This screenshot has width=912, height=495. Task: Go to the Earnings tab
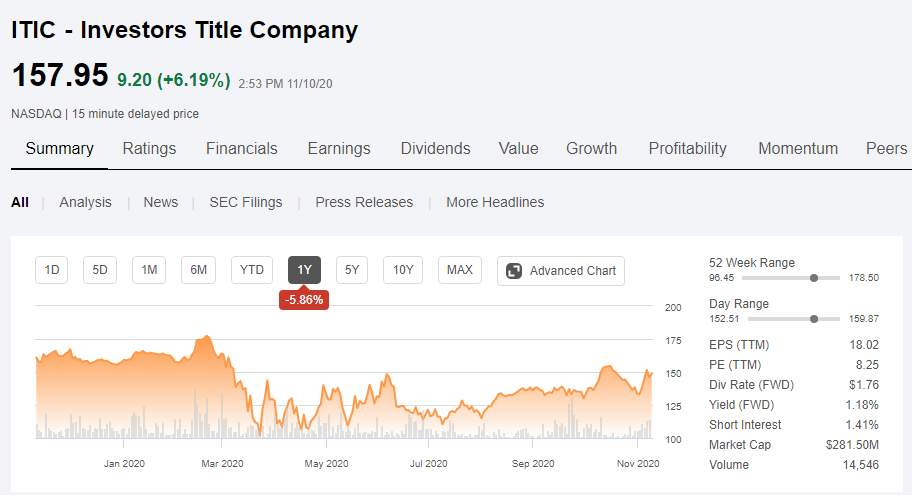(x=339, y=149)
